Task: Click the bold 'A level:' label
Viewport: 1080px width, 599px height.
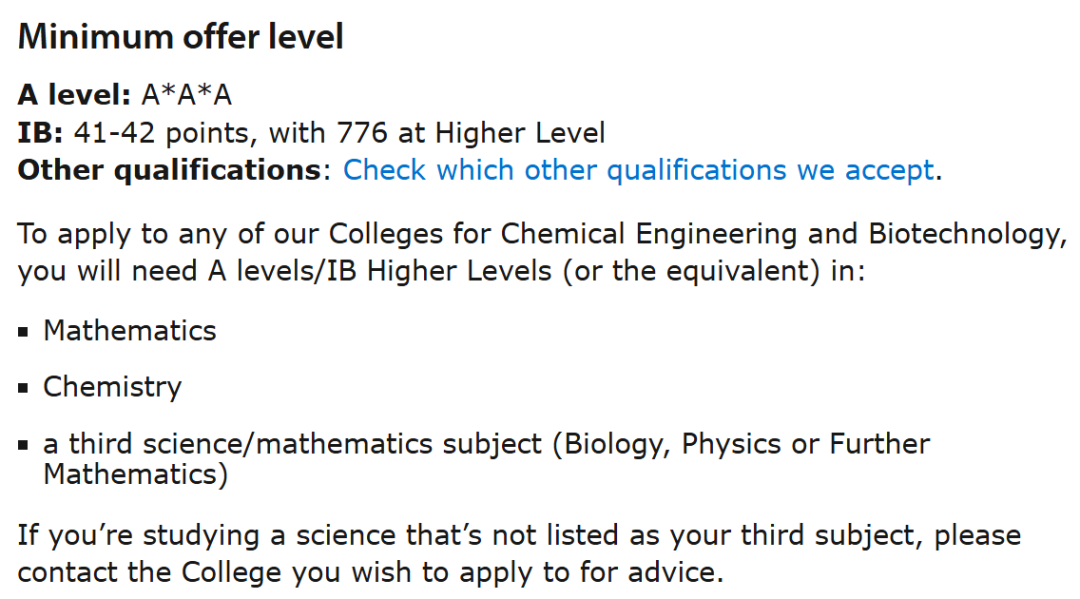Action: click(74, 95)
